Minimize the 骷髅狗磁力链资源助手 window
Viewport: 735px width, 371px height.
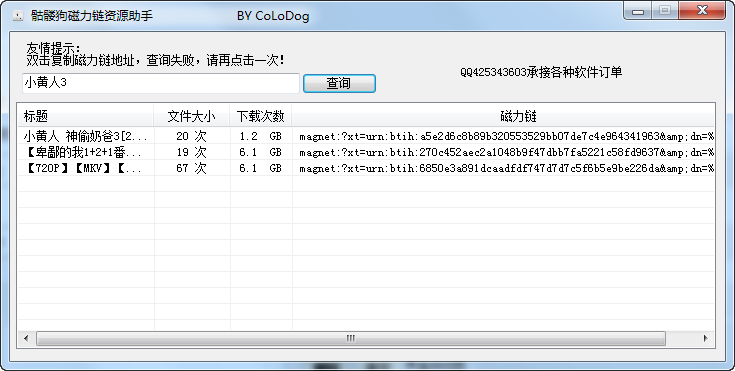(638, 11)
